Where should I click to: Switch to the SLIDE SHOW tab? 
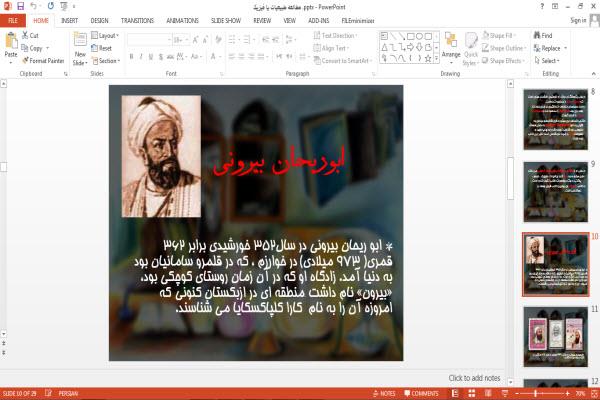click(x=226, y=21)
